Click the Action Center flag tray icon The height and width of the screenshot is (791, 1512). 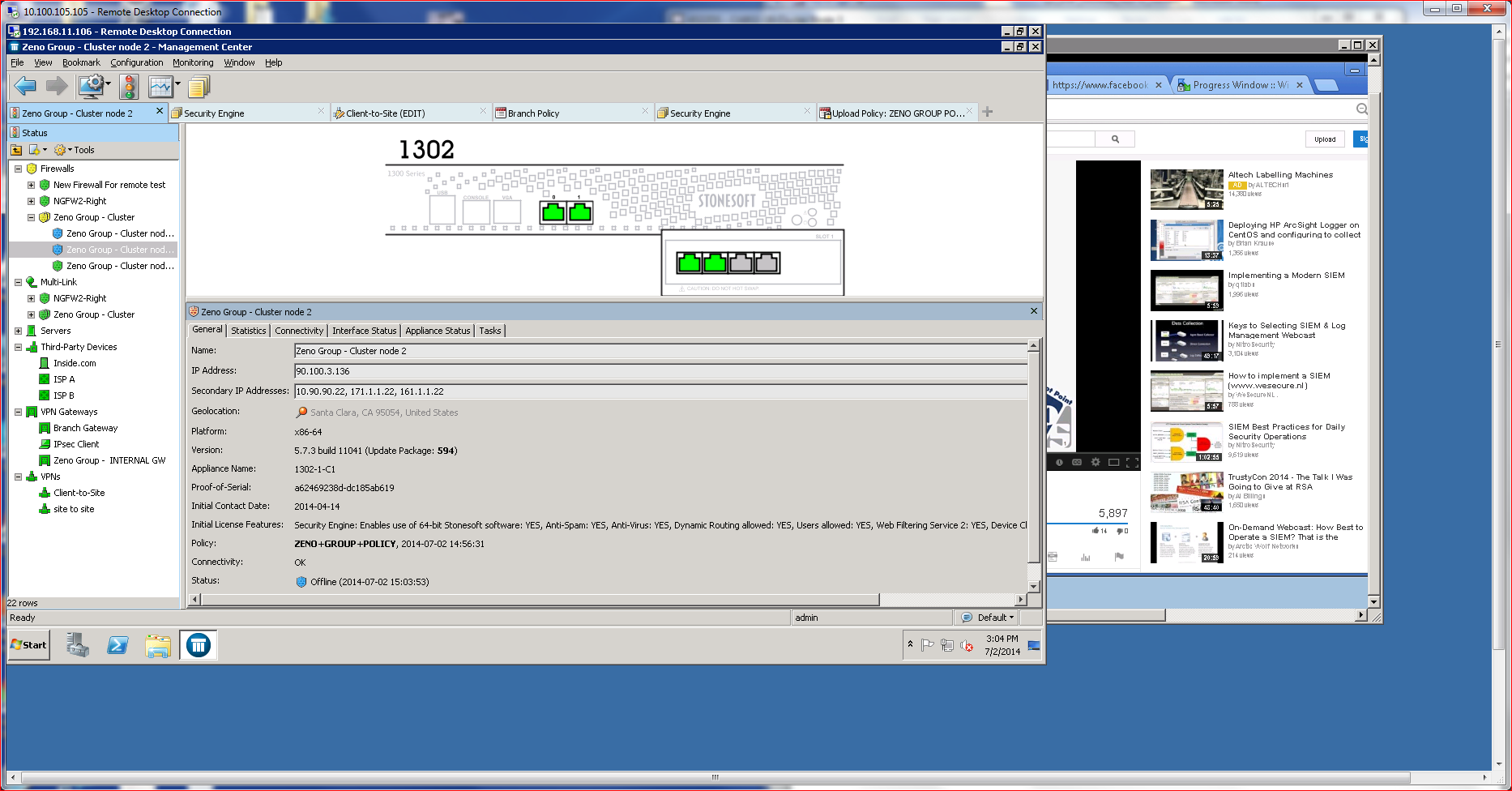coord(928,645)
